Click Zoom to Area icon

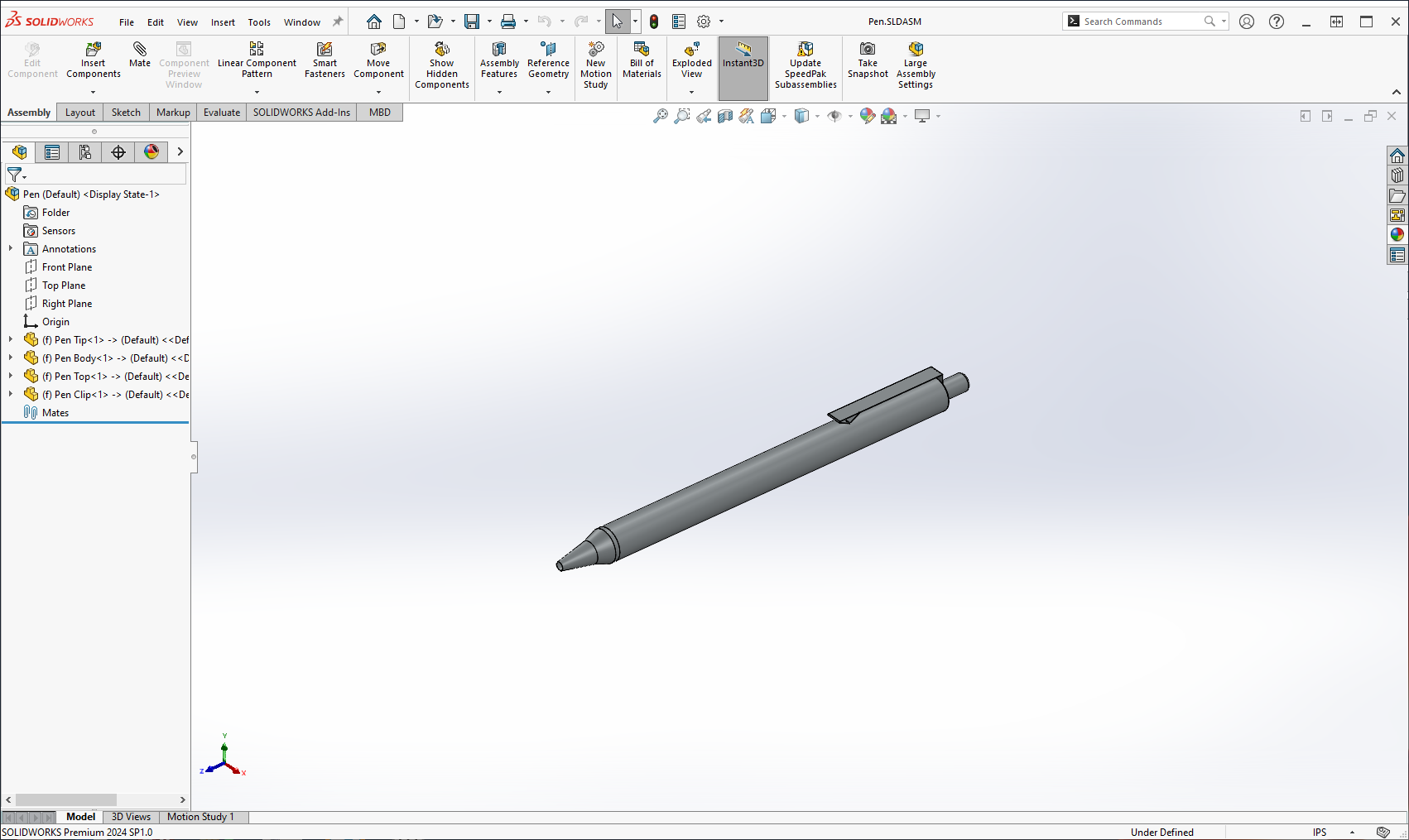[x=682, y=116]
